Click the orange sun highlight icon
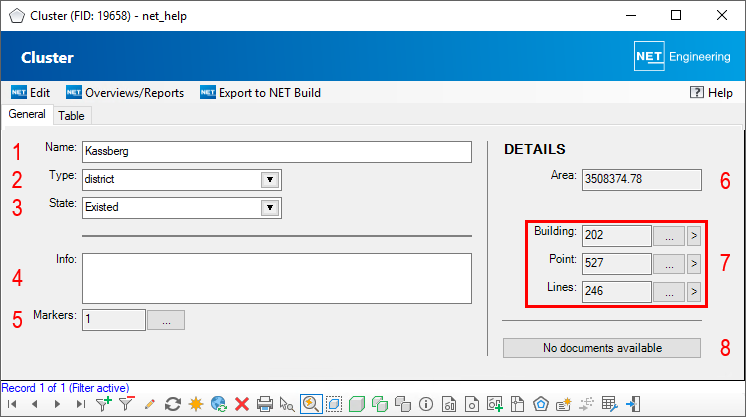746x417 pixels. [x=196, y=405]
